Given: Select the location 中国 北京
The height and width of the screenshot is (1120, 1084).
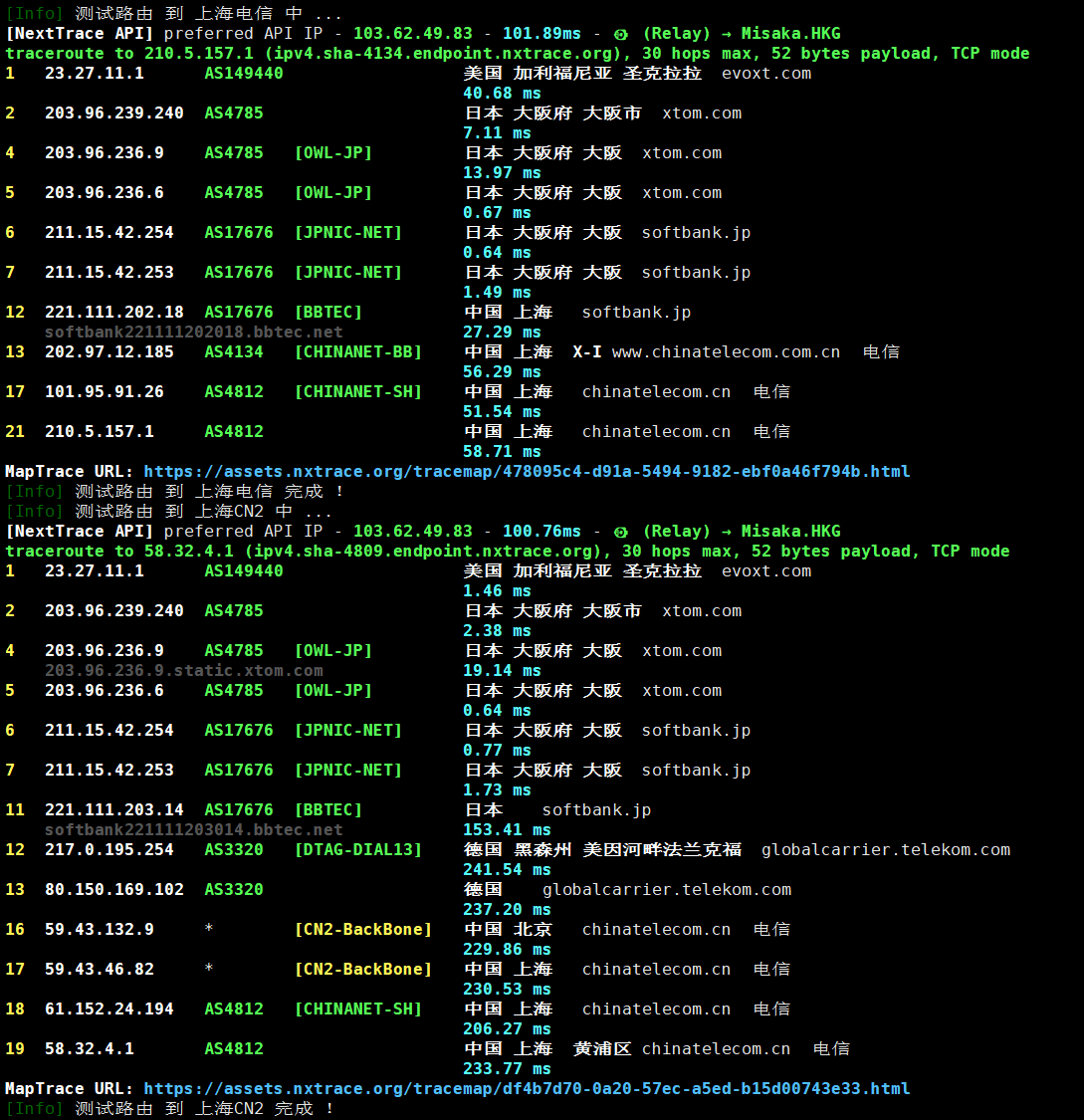Looking at the screenshot, I should (x=508, y=929).
